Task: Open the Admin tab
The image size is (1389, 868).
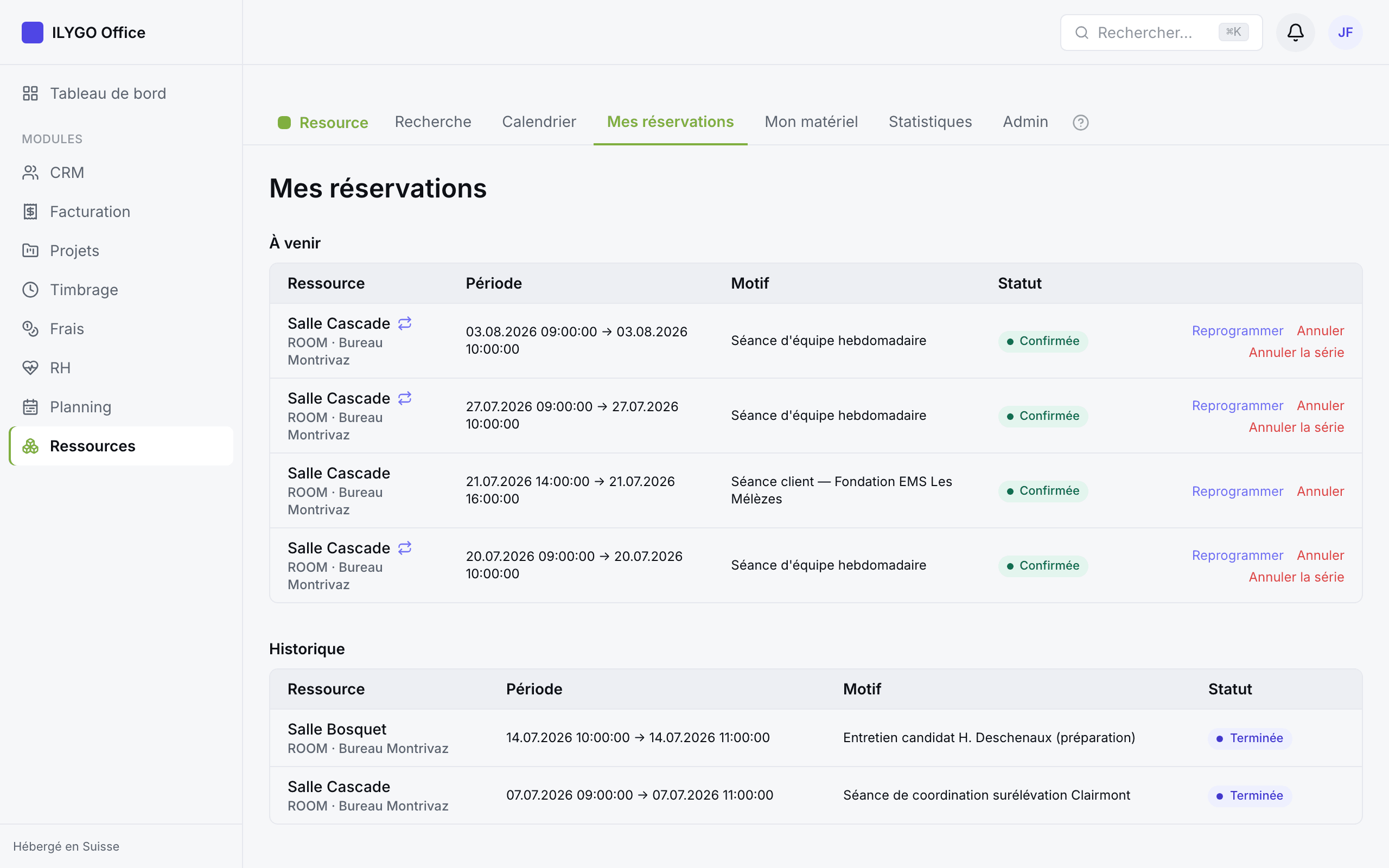Action: [1025, 122]
